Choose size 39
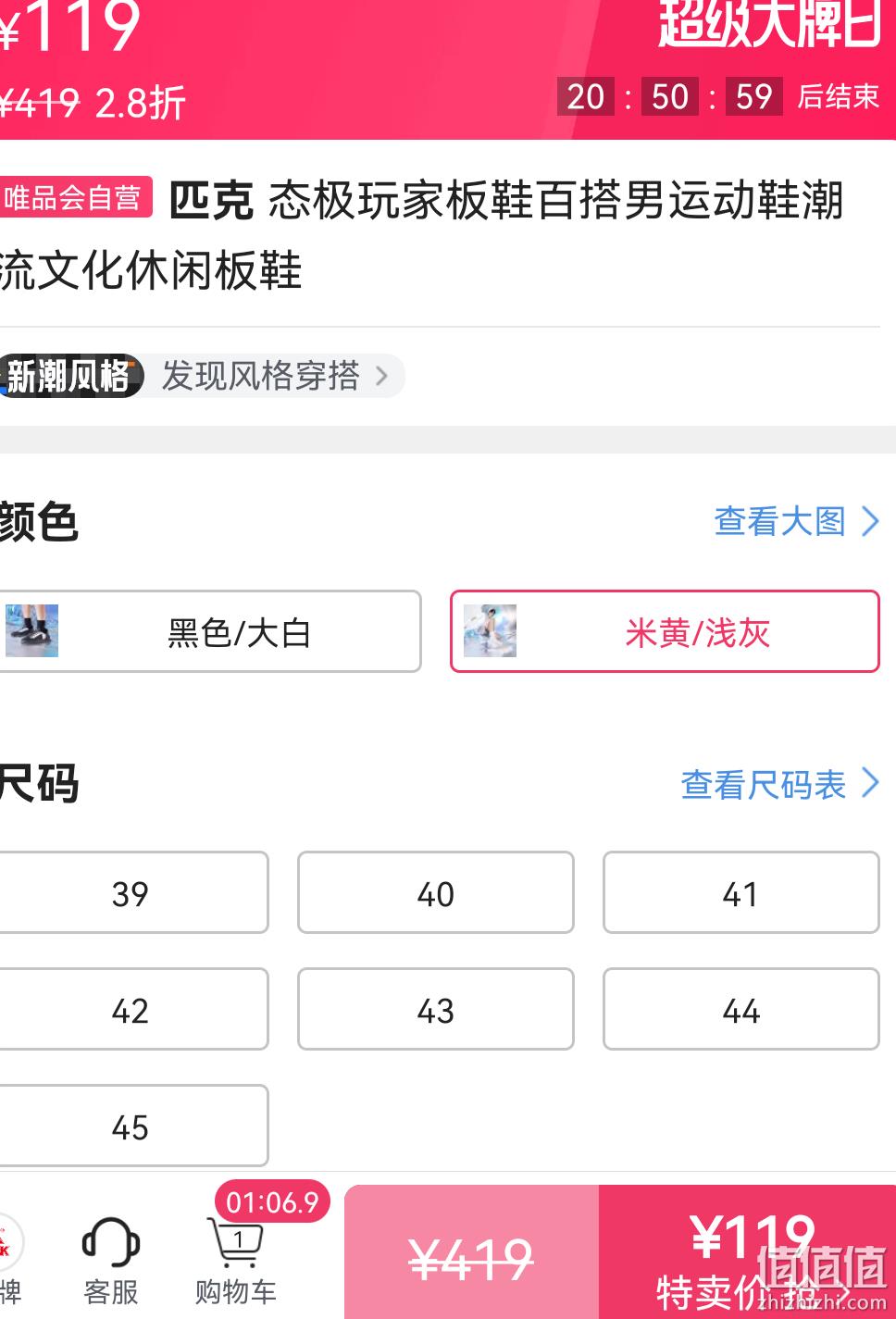The image size is (896, 1319). pos(131,892)
